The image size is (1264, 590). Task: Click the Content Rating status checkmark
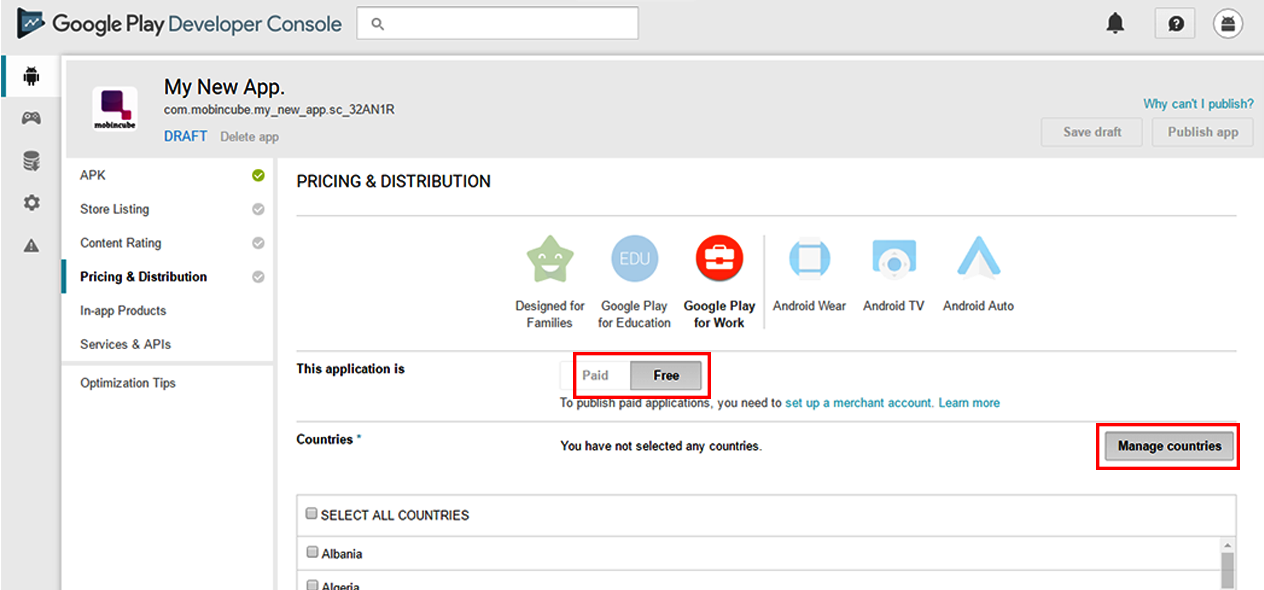pos(258,243)
